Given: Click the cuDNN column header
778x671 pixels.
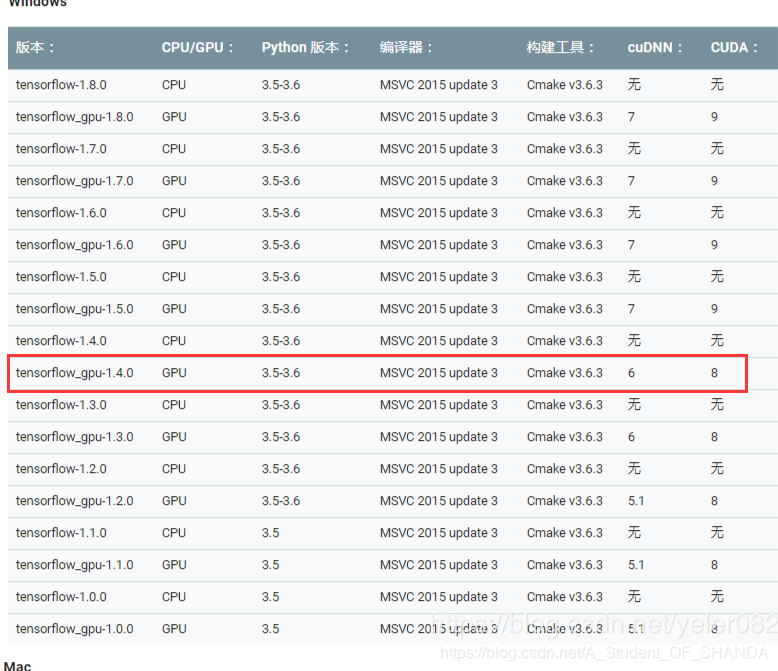Looking at the screenshot, I should pyautogui.click(x=654, y=48).
